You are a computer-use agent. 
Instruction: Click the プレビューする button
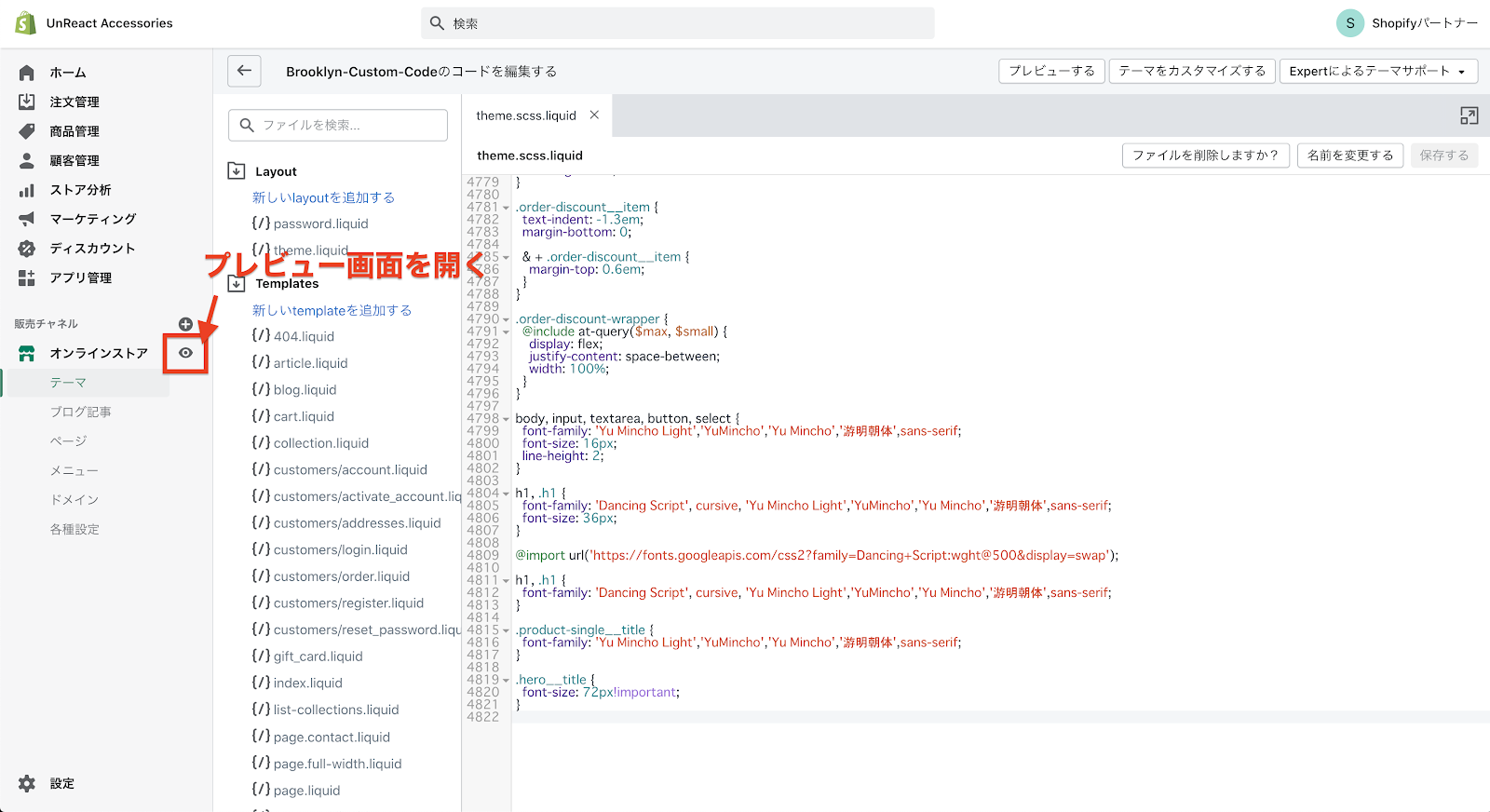coord(1051,71)
